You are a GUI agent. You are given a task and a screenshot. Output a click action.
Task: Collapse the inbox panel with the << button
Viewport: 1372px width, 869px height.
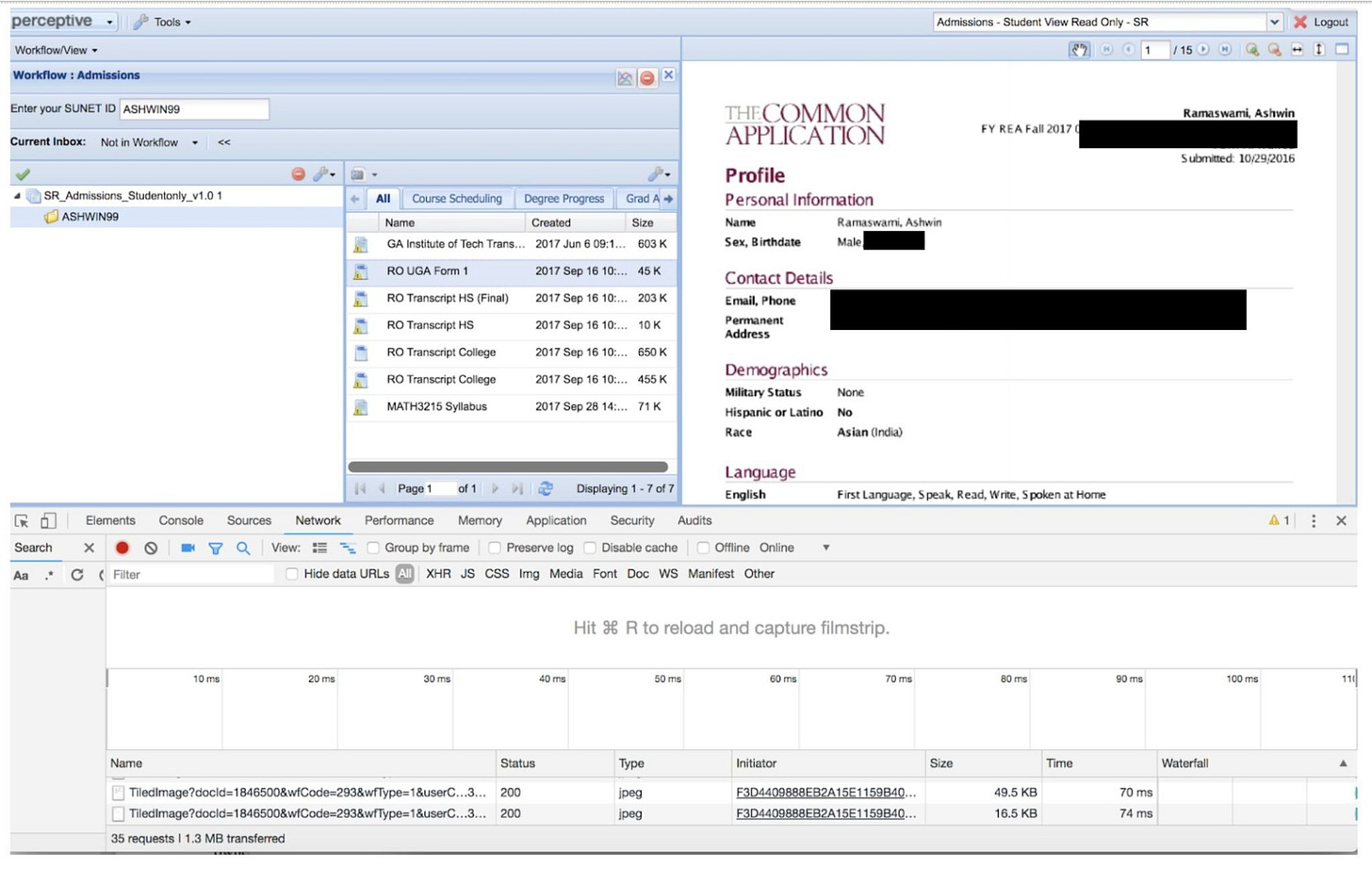coord(224,142)
